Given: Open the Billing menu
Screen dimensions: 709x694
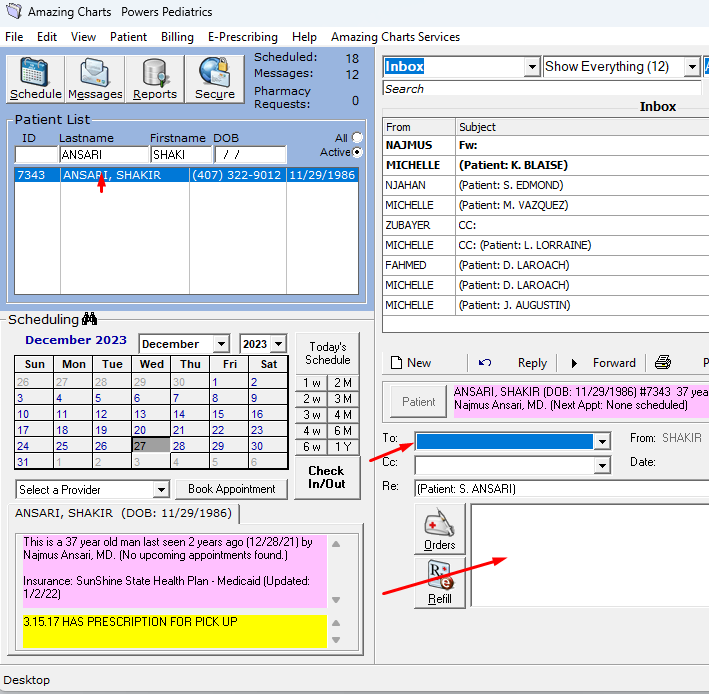Looking at the screenshot, I should coord(177,37).
